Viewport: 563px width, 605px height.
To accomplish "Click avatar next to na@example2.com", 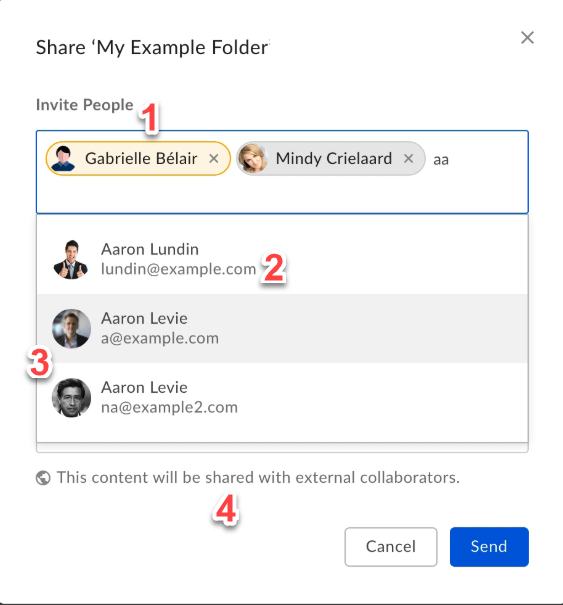I will pyautogui.click(x=71, y=397).
